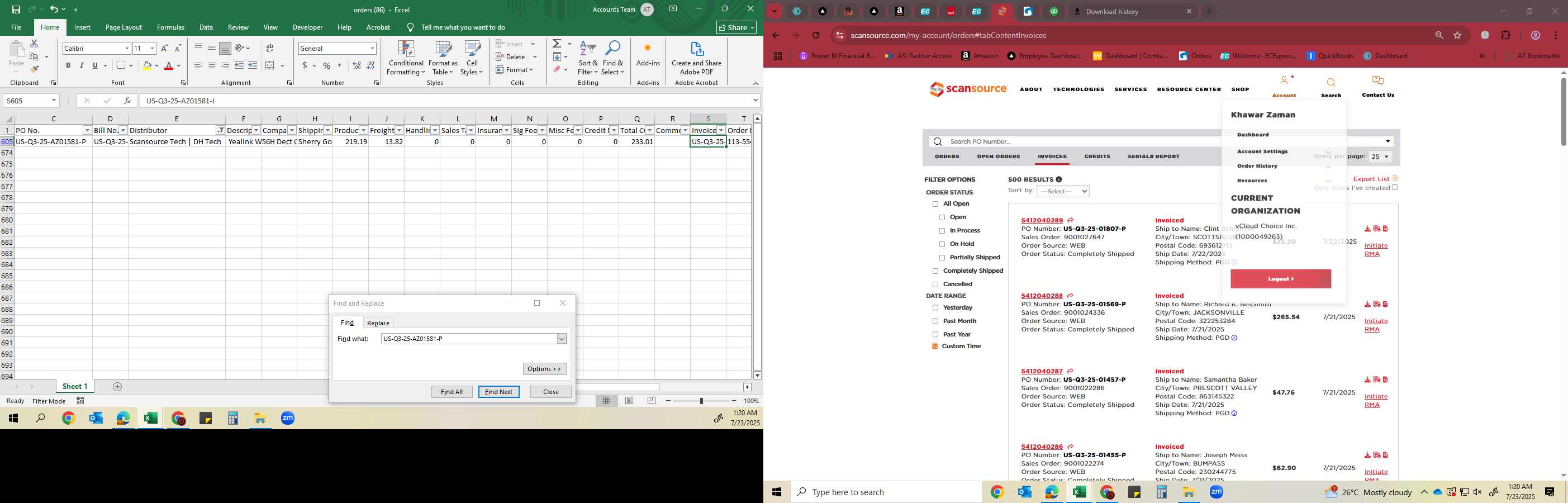The image size is (1568, 503).
Task: Click Save icon in Excel title bar
Action: [x=16, y=9]
